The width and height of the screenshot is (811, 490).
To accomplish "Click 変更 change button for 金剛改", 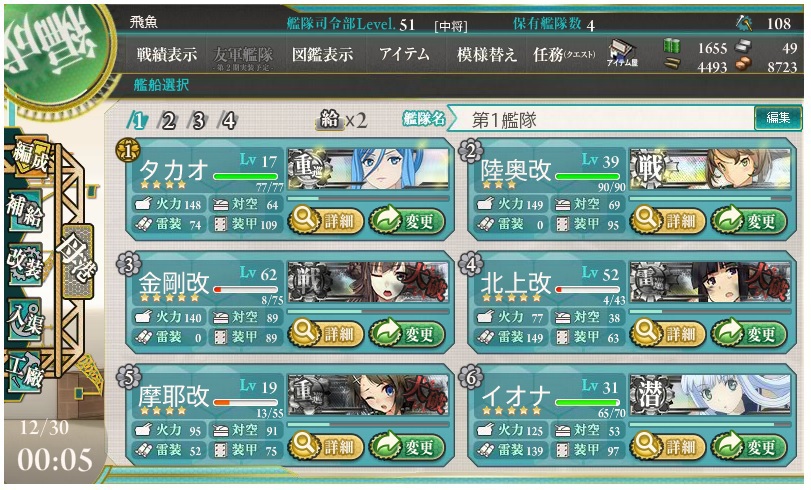I will click(x=408, y=334).
